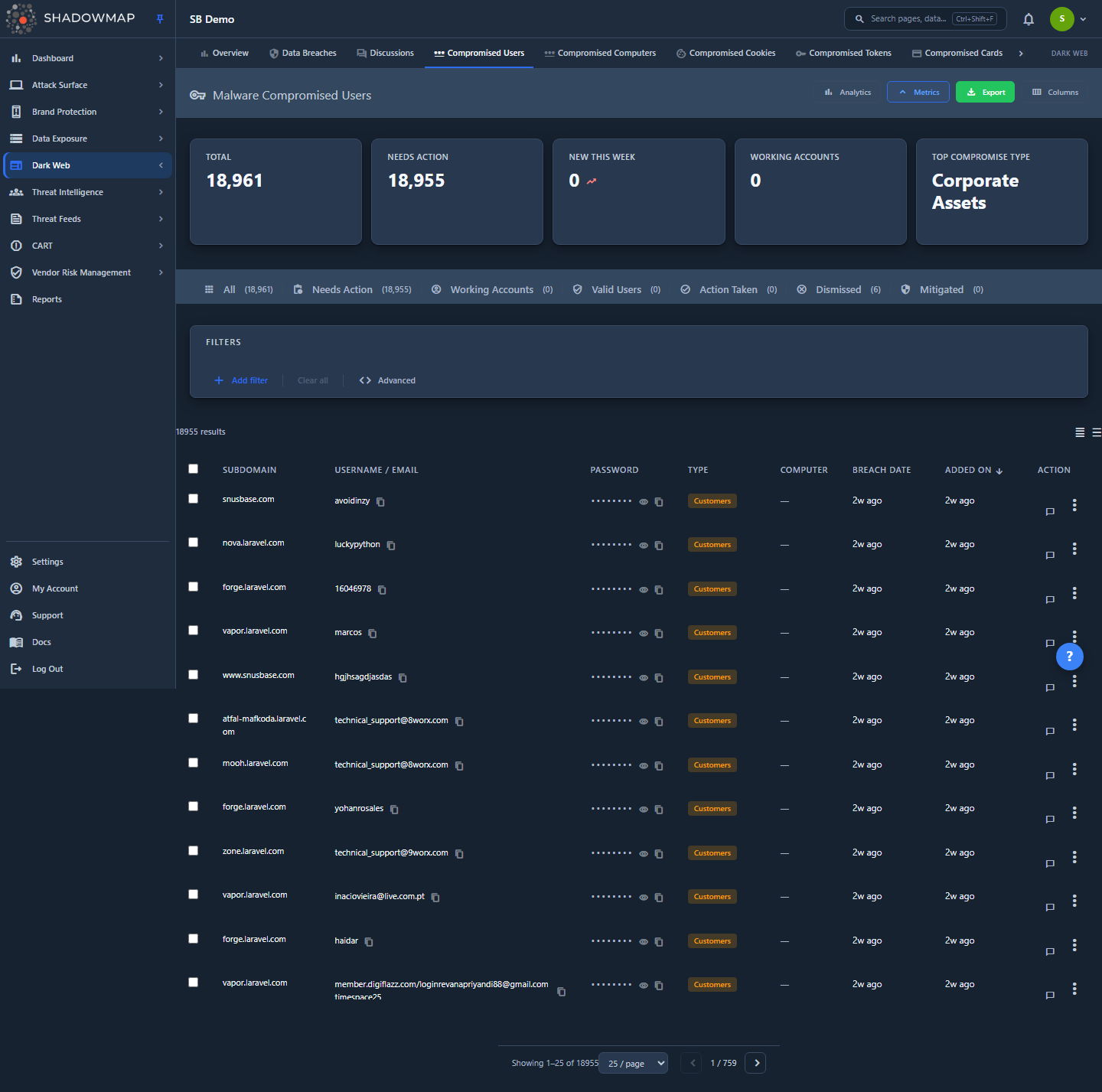Add comment on snusbase.com row
Viewport: 1102px width, 1092px height.
1050,511
